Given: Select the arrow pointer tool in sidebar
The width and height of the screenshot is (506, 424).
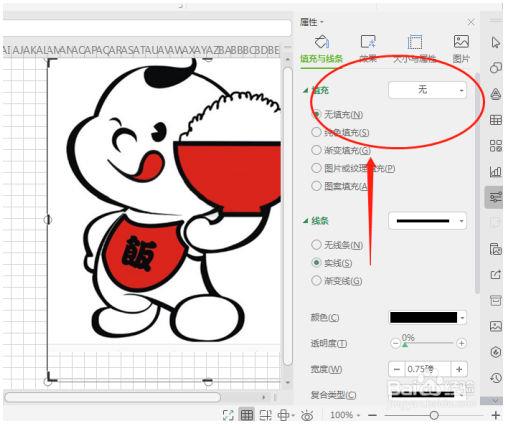Looking at the screenshot, I should (x=496, y=42).
